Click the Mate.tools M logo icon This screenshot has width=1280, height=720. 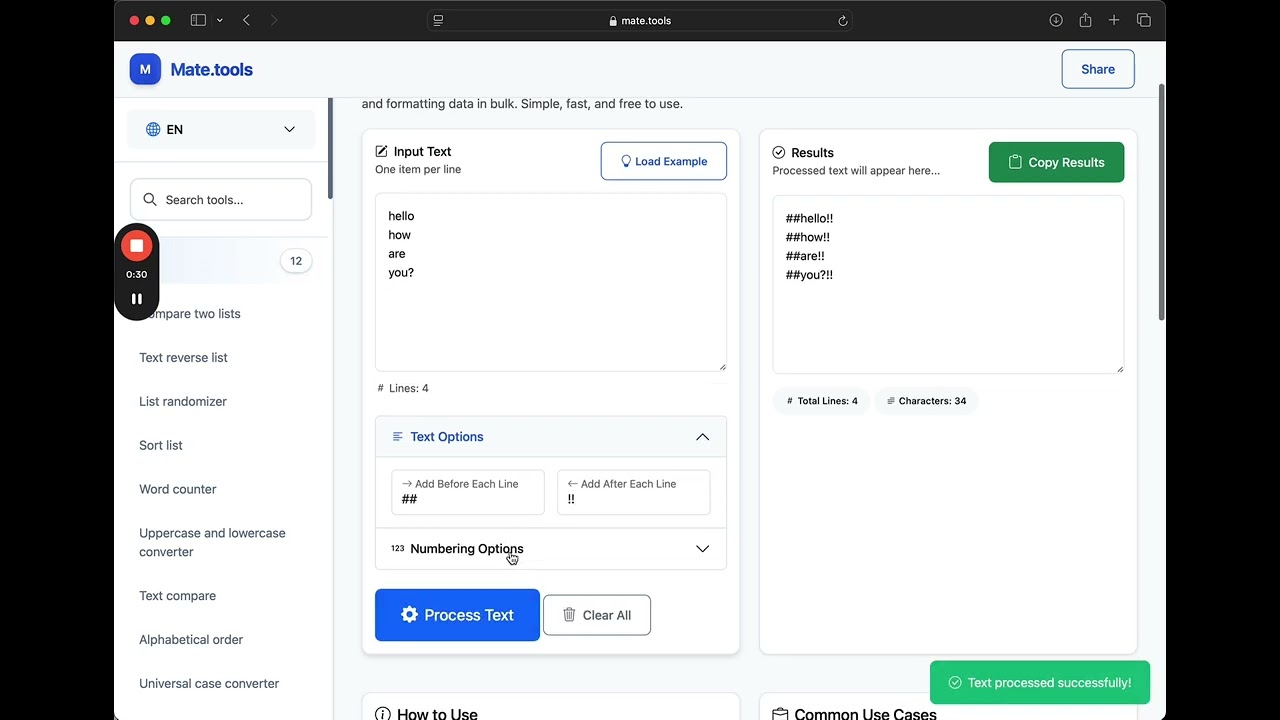tap(145, 69)
